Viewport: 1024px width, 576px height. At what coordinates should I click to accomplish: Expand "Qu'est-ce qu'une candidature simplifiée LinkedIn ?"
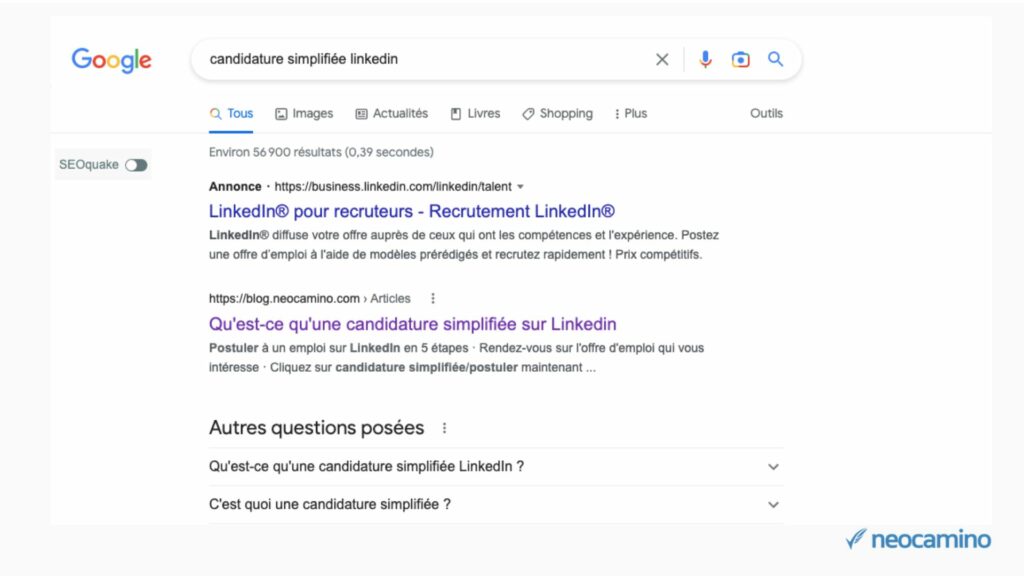pyautogui.click(x=496, y=466)
